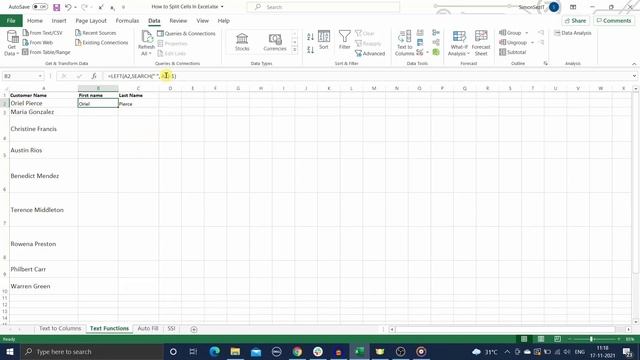The height and width of the screenshot is (360, 640).
Task: Select the Stocks data type
Action: (242, 42)
